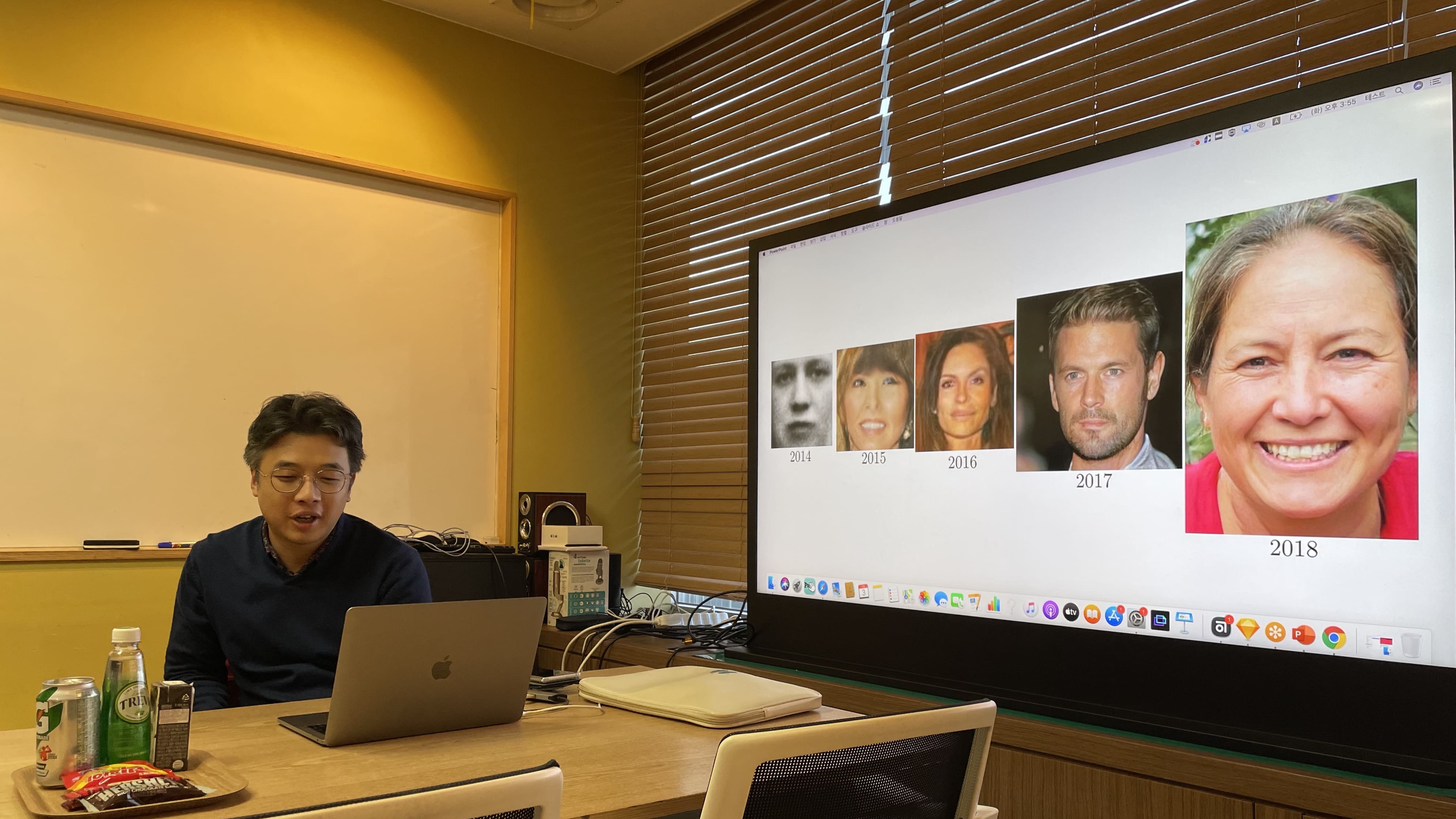Switch input source via A indicator
Viewport: 1456px width, 819px height.
(1276, 121)
